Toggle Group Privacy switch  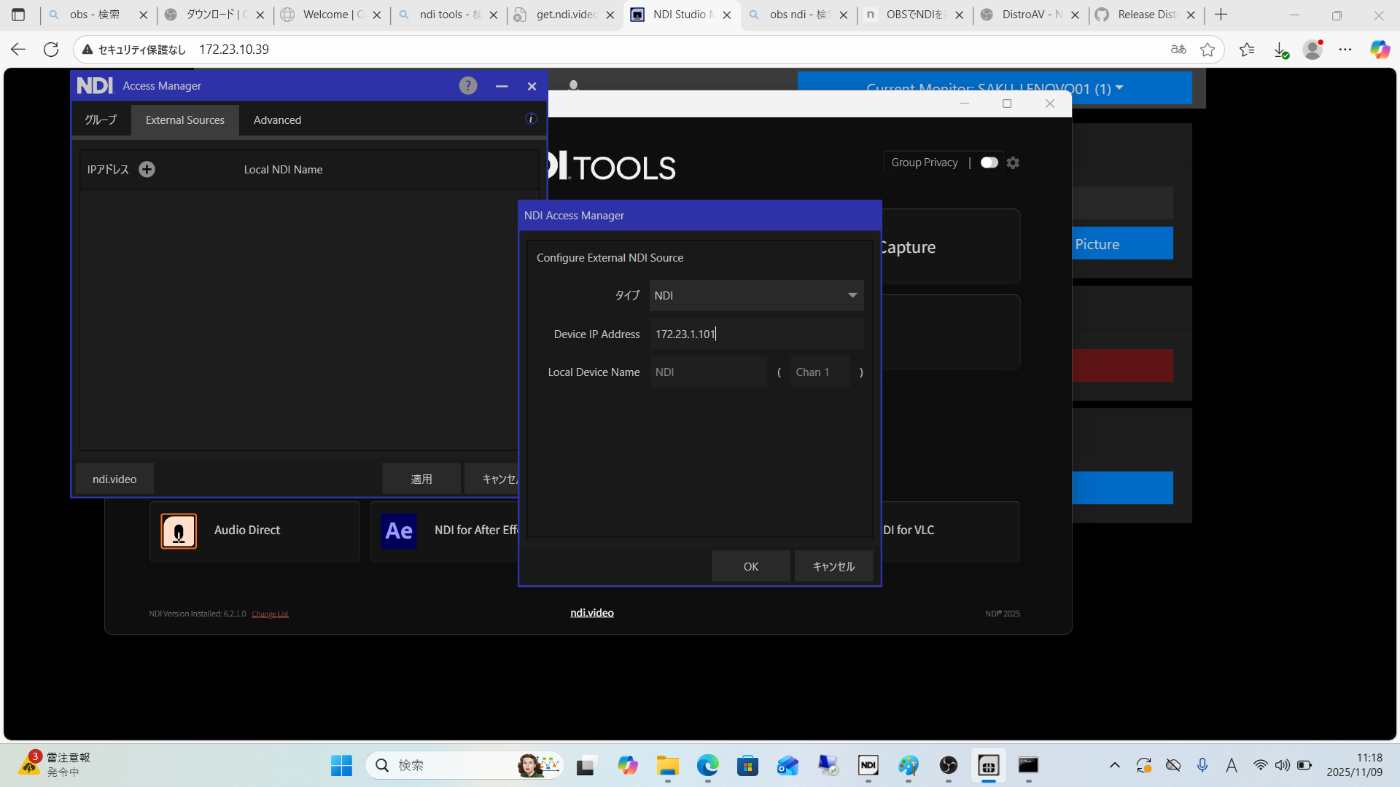pyautogui.click(x=989, y=162)
